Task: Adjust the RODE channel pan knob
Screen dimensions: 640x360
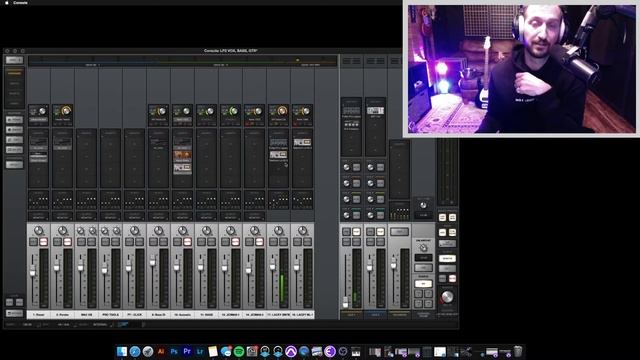Action: pos(207,231)
